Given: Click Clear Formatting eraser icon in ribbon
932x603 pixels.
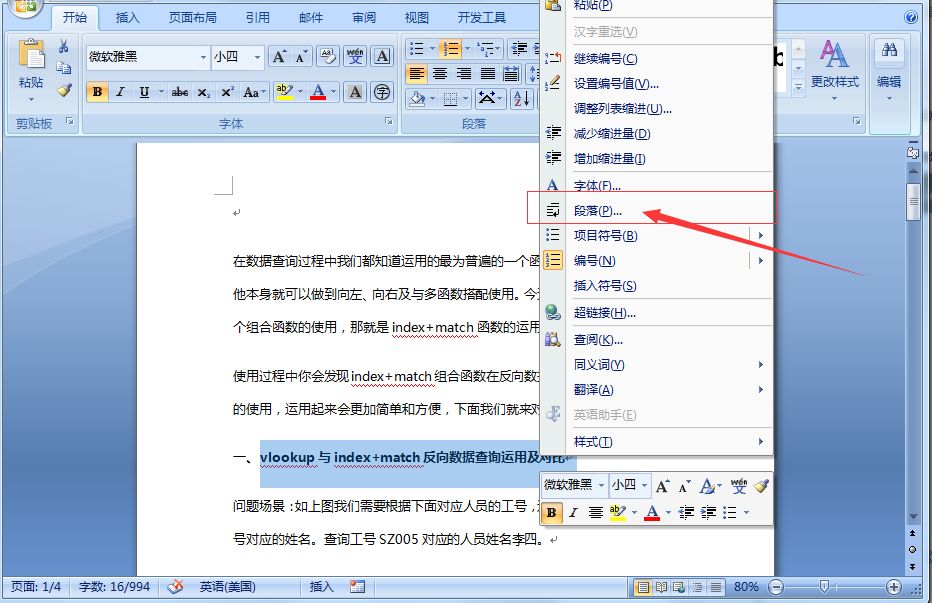Looking at the screenshot, I should (328, 57).
